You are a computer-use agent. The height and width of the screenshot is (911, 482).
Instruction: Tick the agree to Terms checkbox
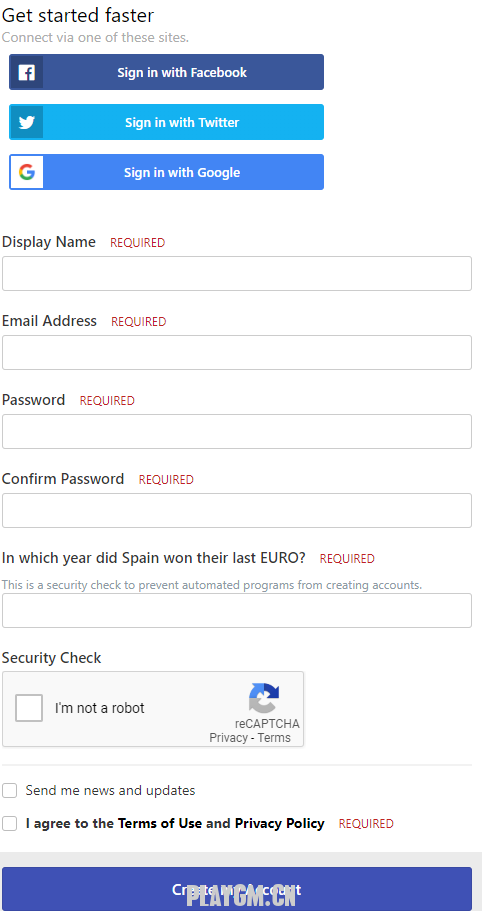(9, 823)
